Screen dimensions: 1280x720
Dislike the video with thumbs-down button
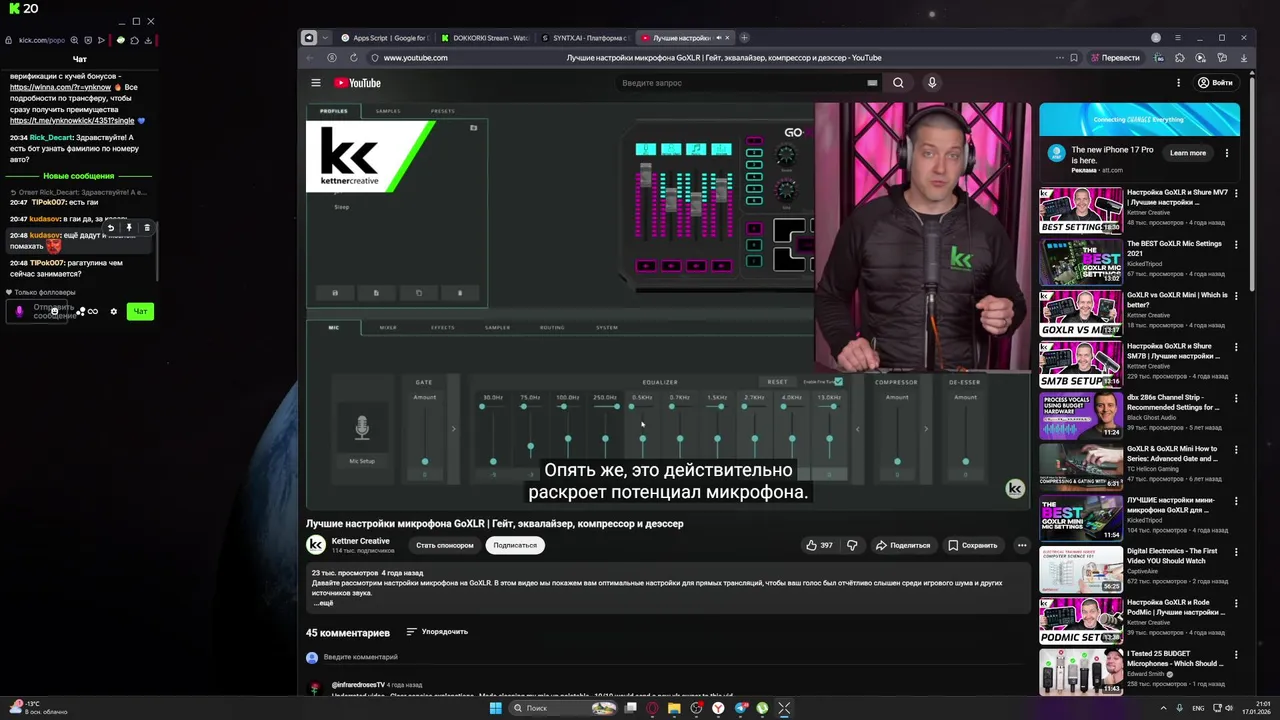tap(852, 545)
